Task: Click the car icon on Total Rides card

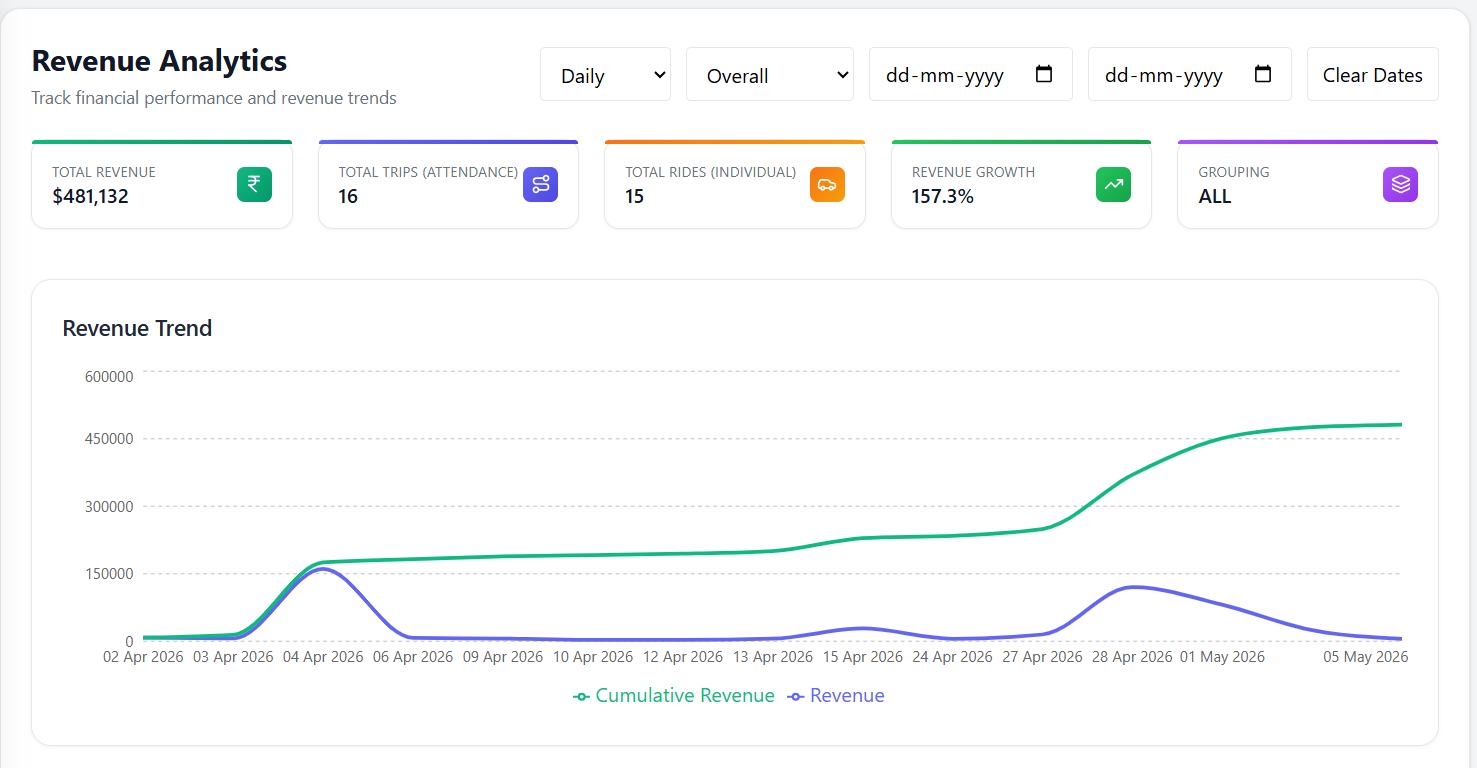Action: [827, 185]
